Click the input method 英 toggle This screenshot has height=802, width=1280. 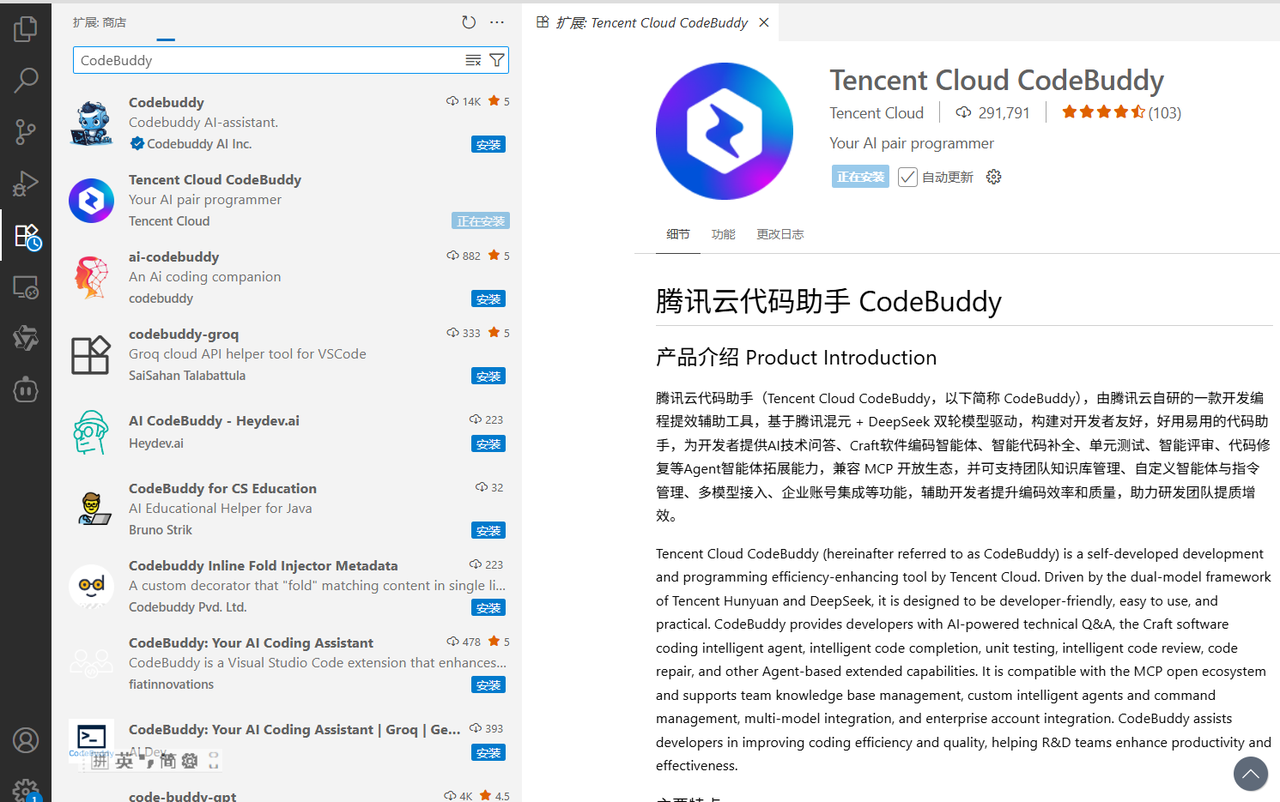(124, 761)
